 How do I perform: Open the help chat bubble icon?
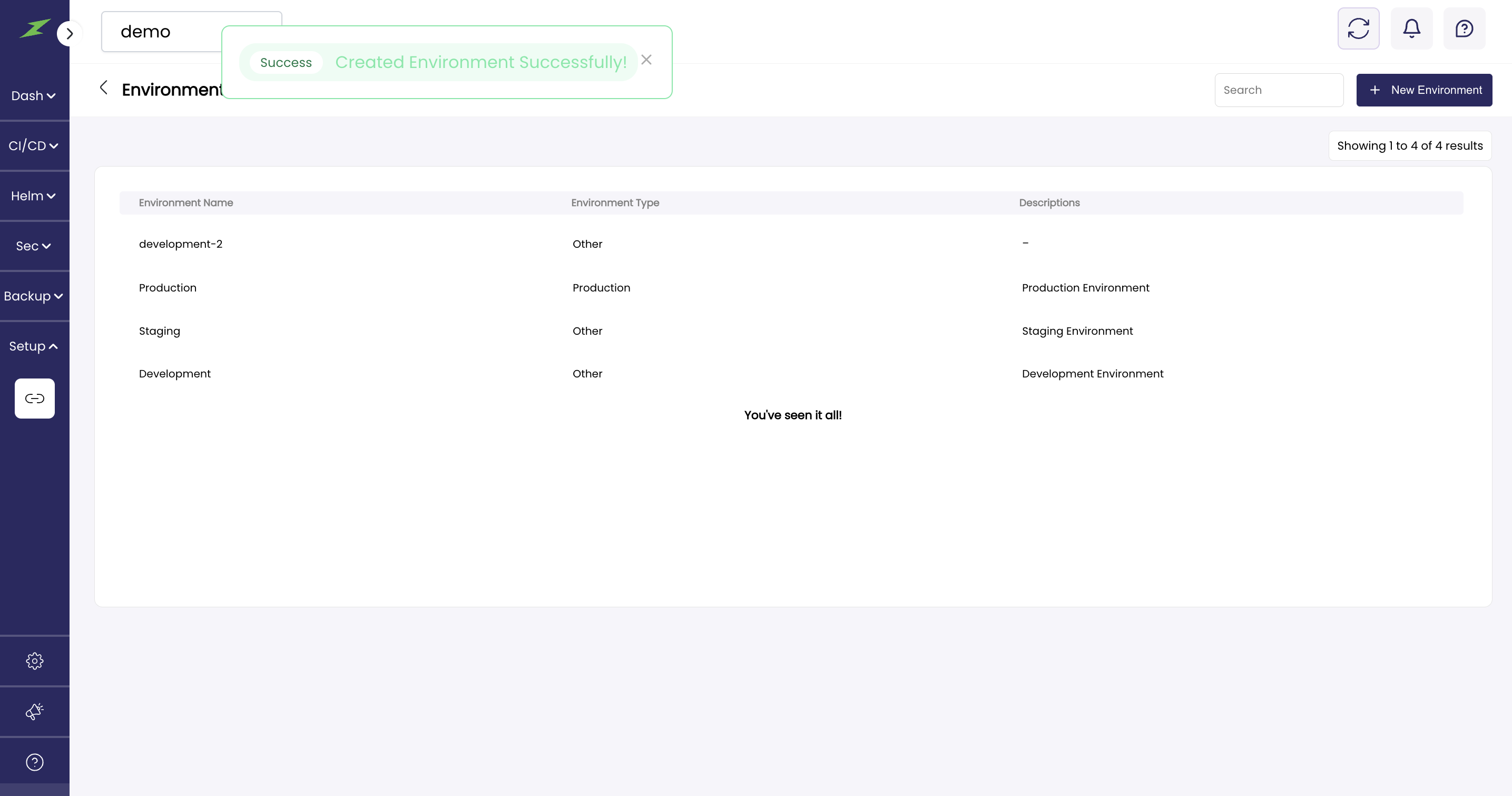1464,28
